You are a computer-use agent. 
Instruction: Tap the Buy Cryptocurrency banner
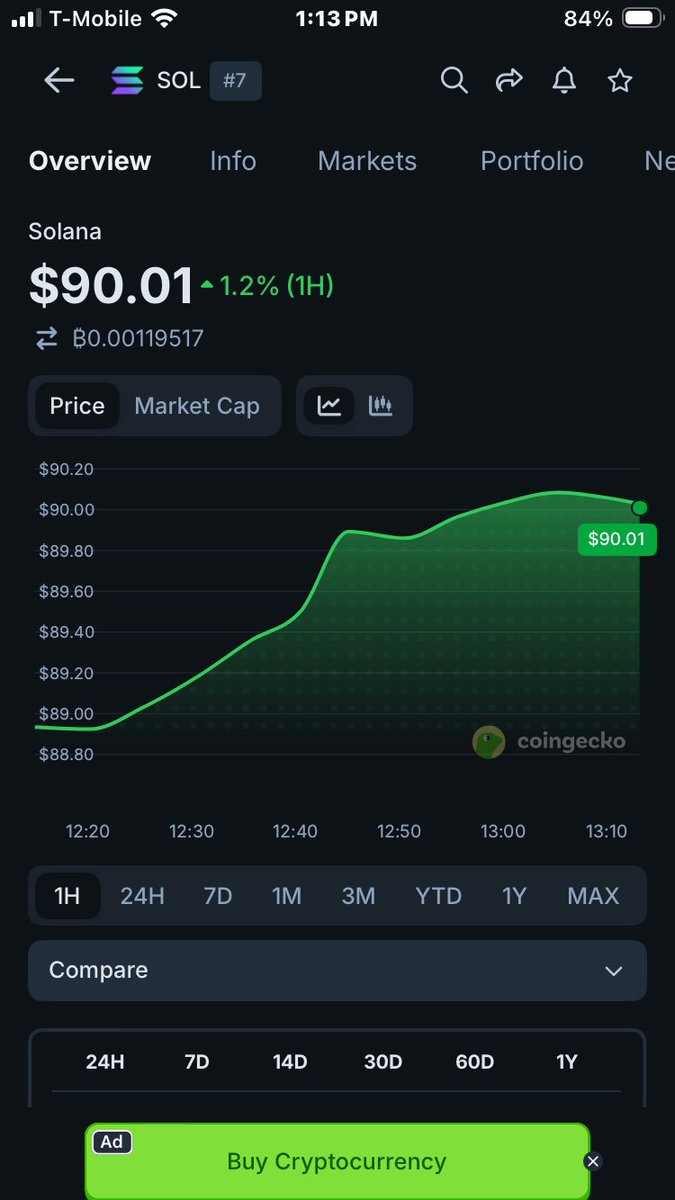[x=336, y=1161]
